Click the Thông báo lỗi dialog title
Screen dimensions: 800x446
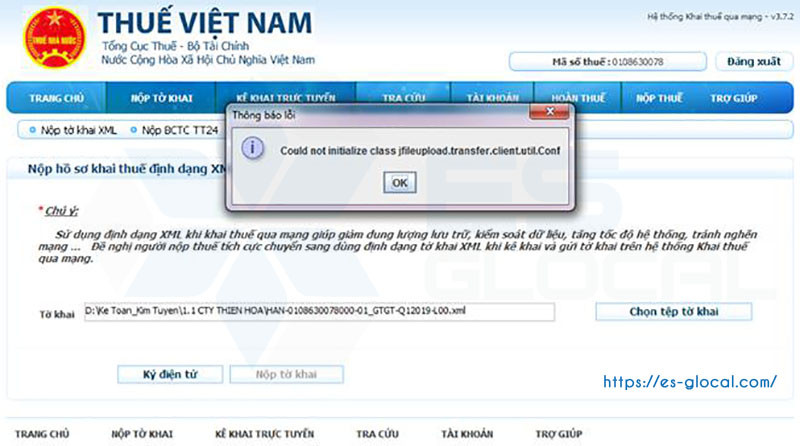coord(264,115)
